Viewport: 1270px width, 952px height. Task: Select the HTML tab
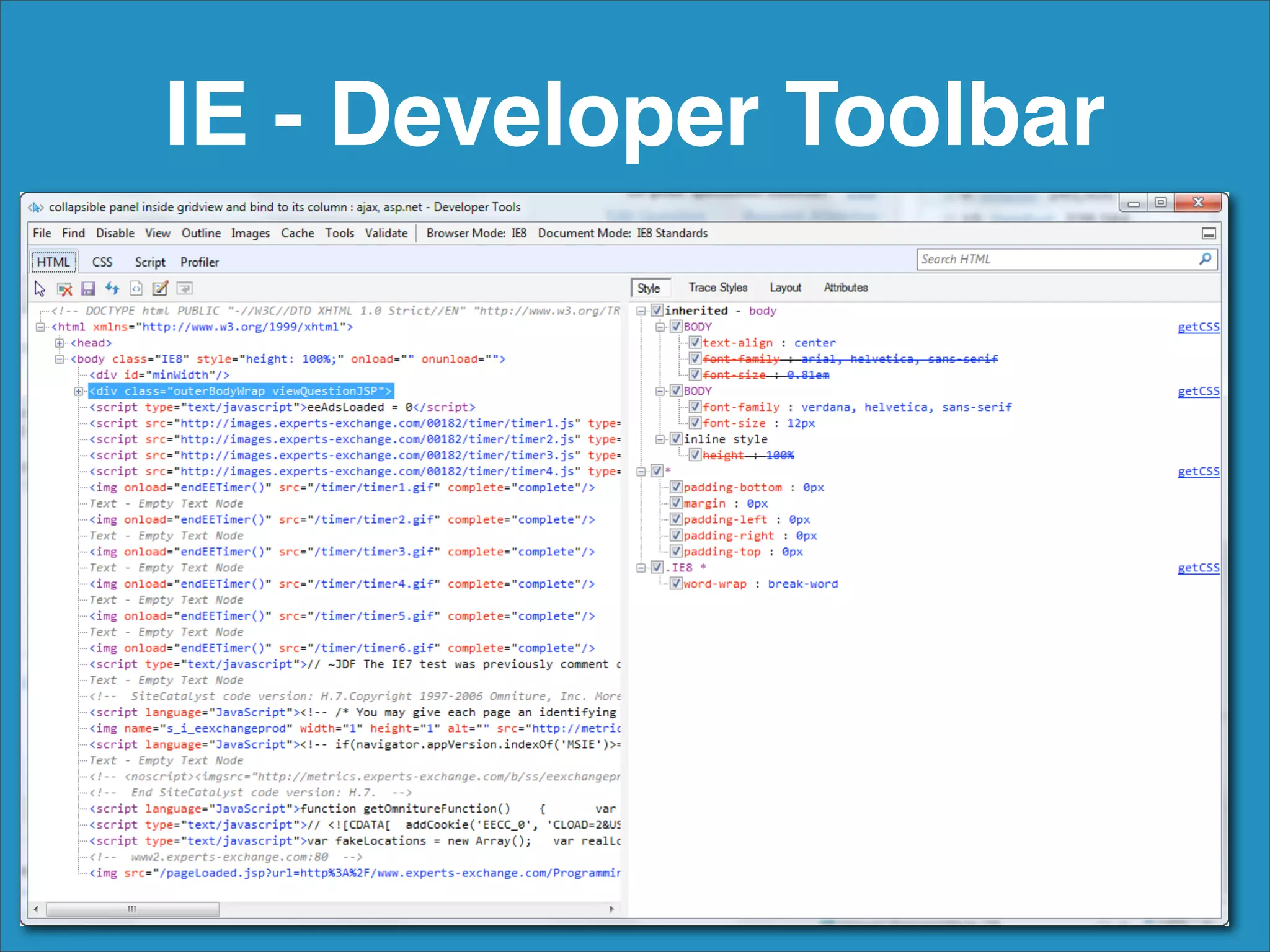click(x=53, y=262)
